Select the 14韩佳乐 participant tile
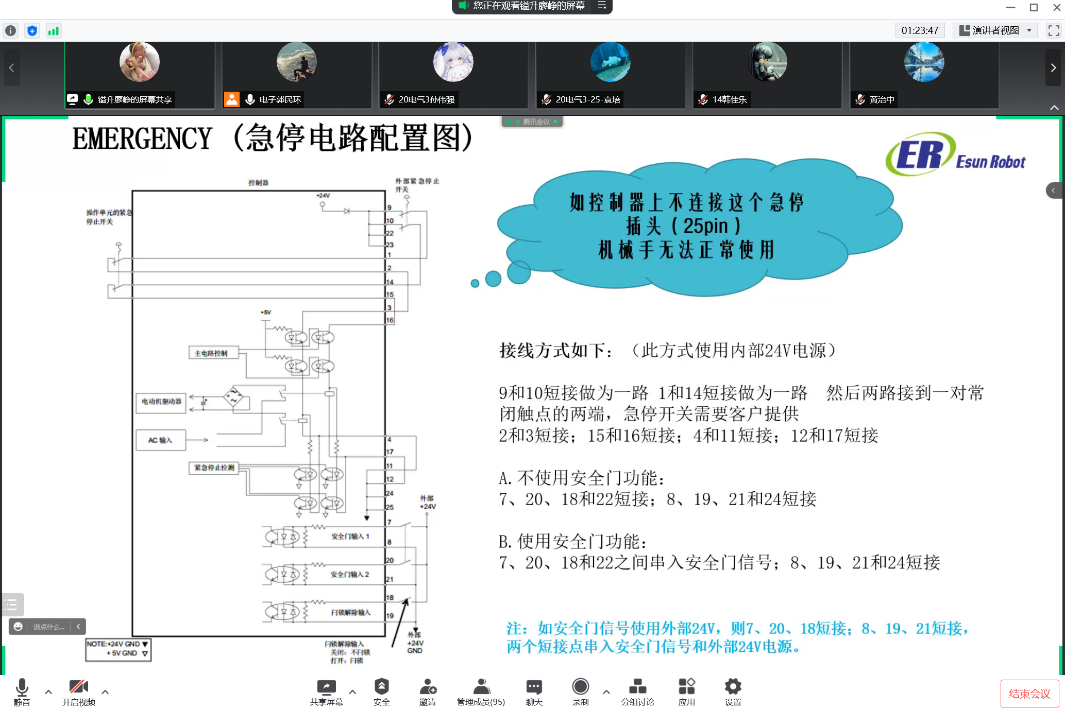The width and height of the screenshot is (1065, 709). pos(768,75)
